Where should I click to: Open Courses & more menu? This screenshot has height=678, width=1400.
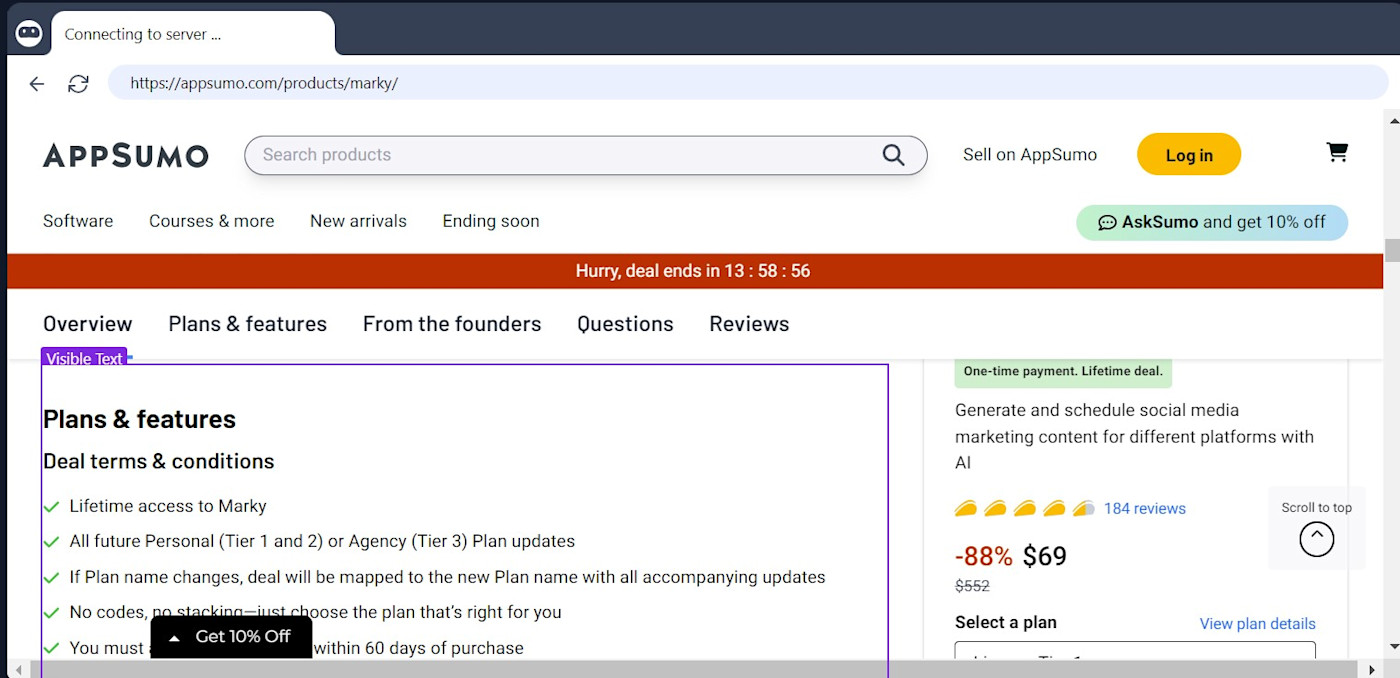211,221
